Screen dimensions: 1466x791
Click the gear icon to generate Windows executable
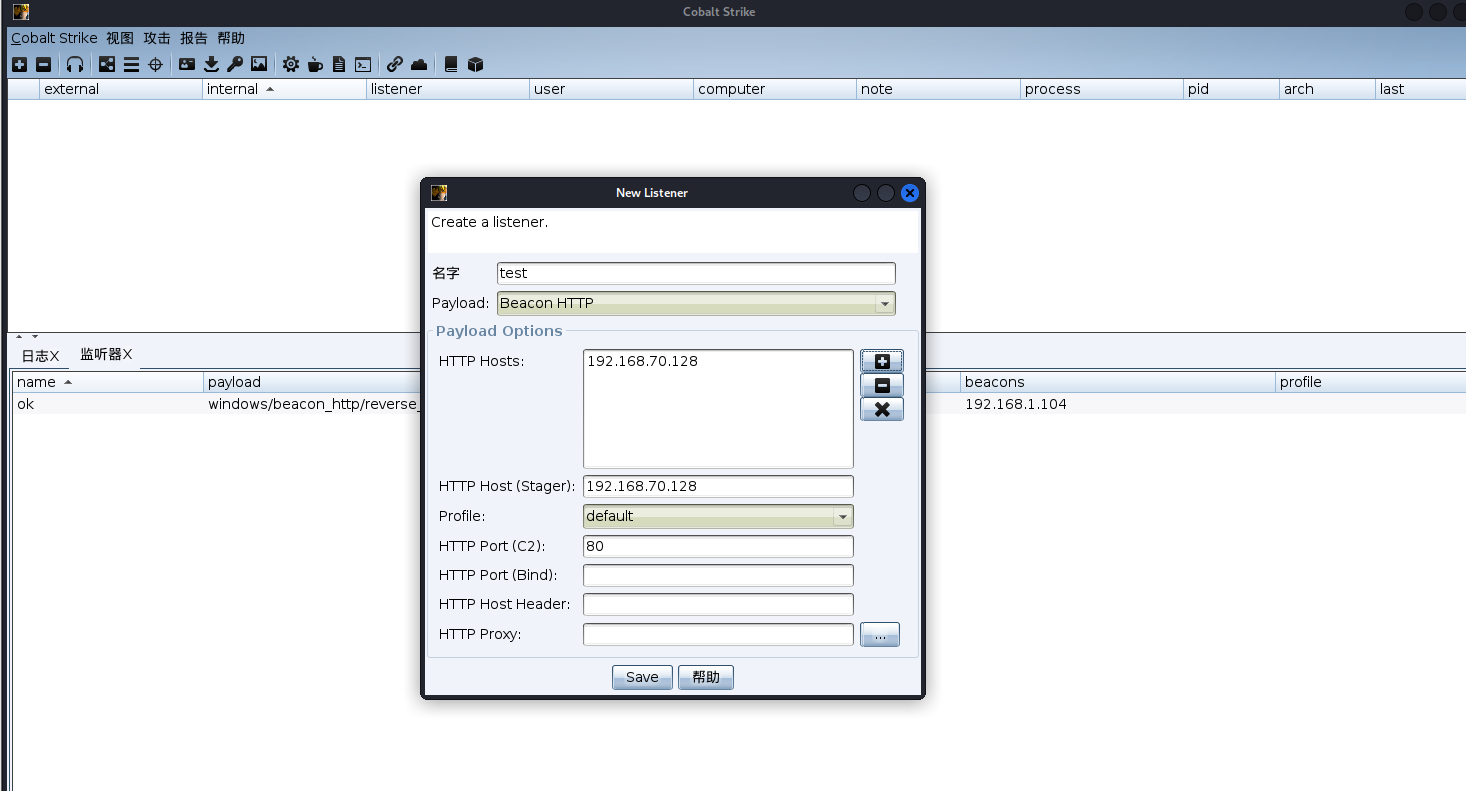(290, 64)
